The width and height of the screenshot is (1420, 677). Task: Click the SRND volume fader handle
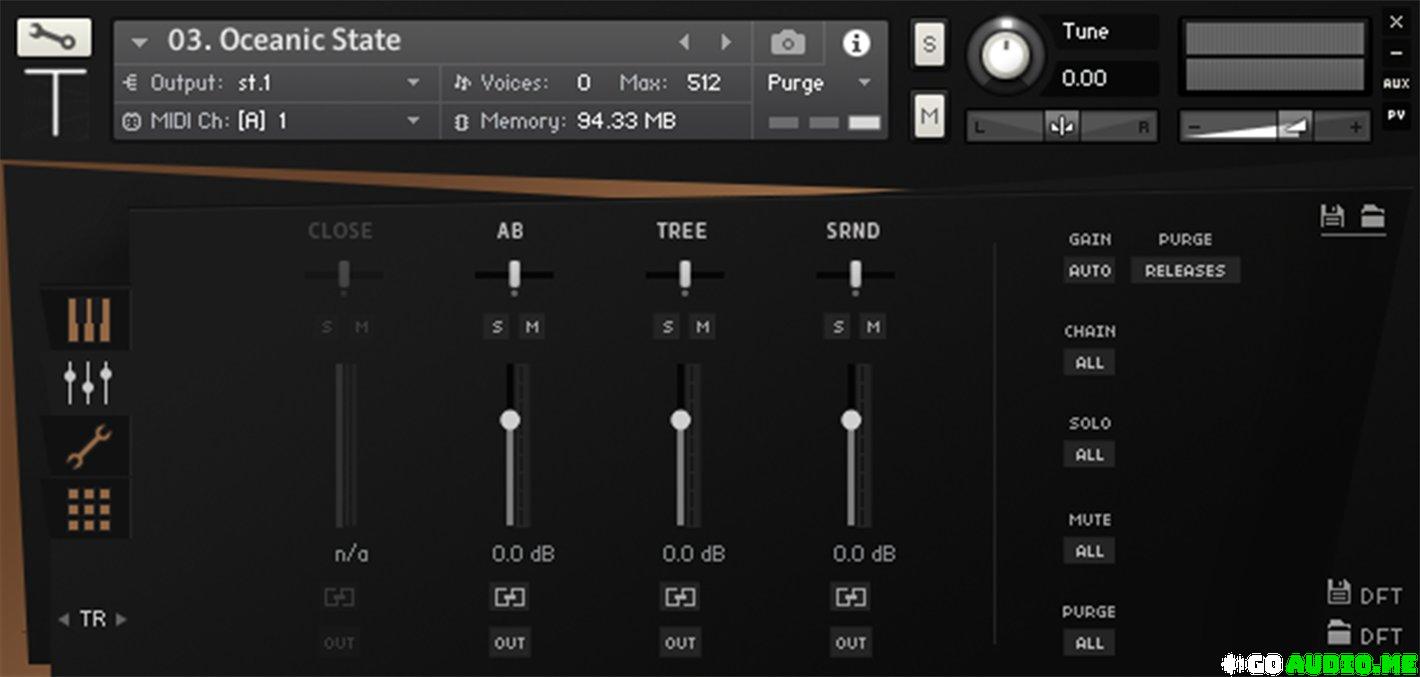851,420
